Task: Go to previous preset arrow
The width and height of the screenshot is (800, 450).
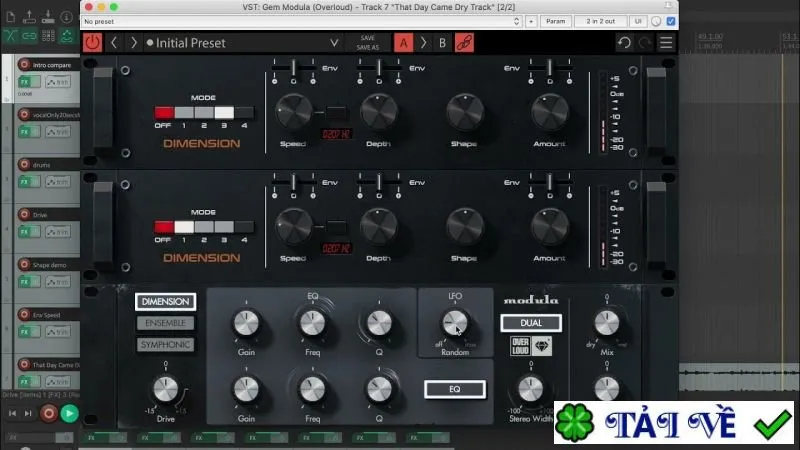Action: coord(114,43)
